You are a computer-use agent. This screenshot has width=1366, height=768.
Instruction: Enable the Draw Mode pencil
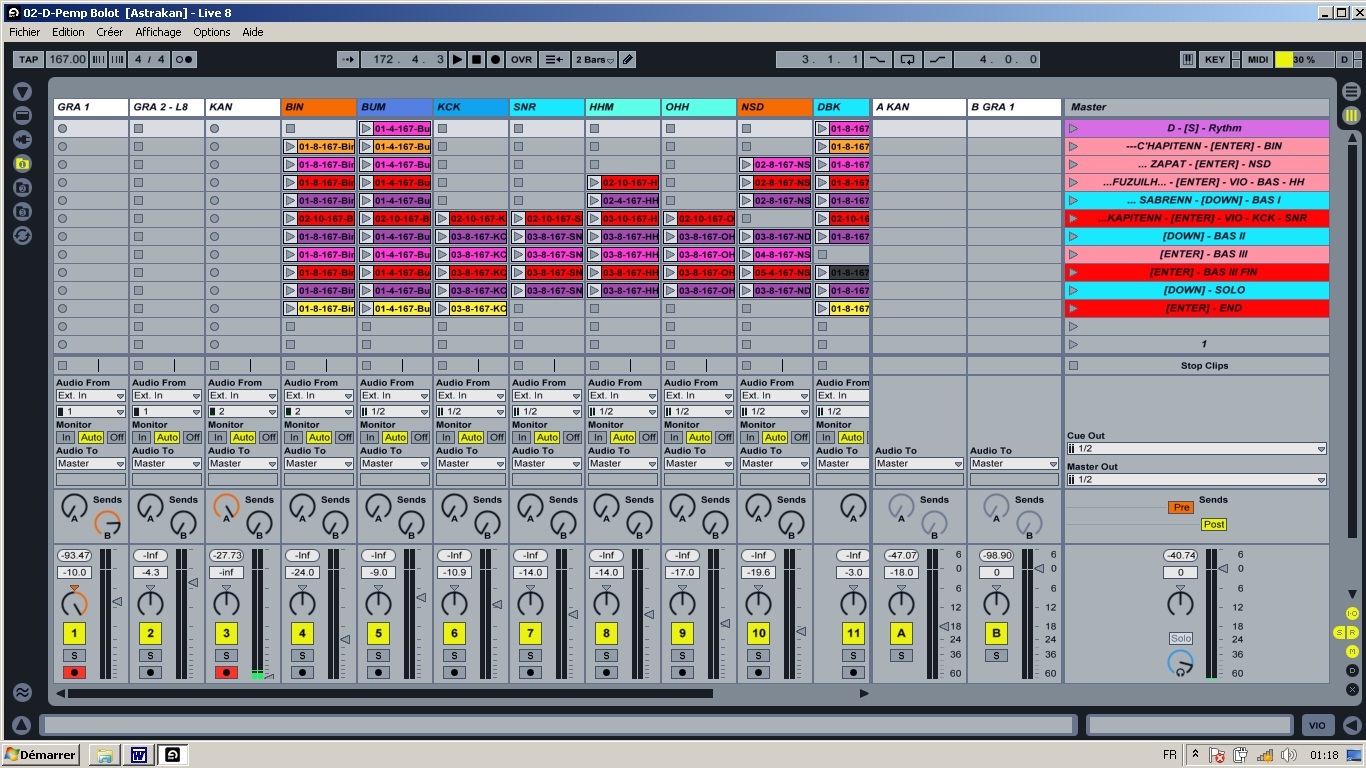point(628,60)
